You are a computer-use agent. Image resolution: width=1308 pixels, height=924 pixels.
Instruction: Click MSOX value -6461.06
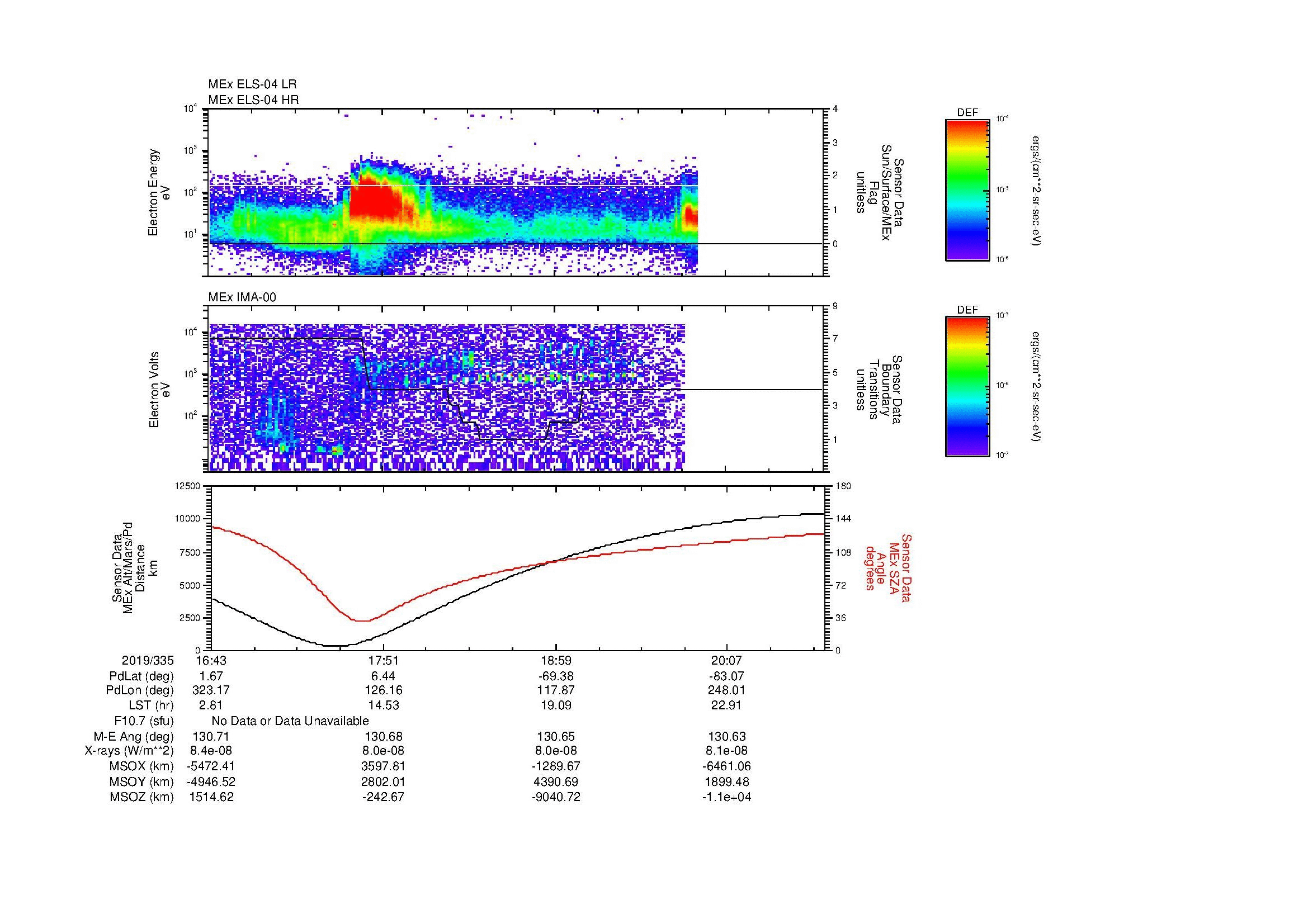coord(727,766)
